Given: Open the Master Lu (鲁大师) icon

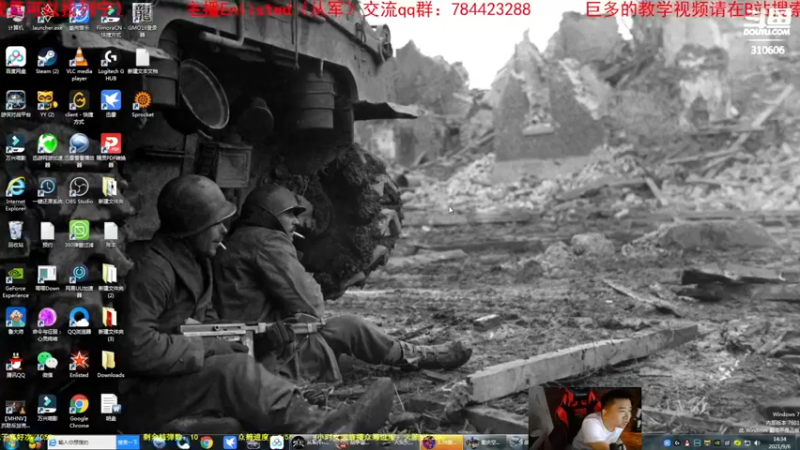Looking at the screenshot, I should (15, 321).
